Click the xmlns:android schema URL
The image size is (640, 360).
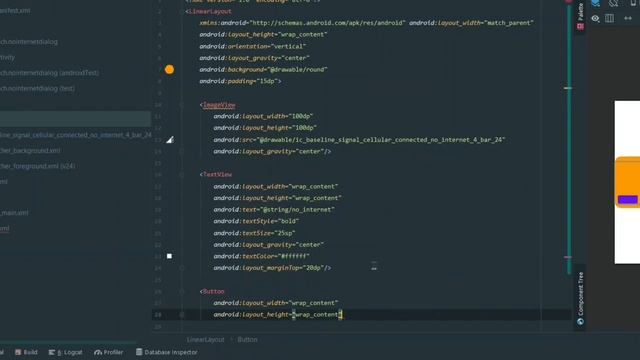pos(328,23)
